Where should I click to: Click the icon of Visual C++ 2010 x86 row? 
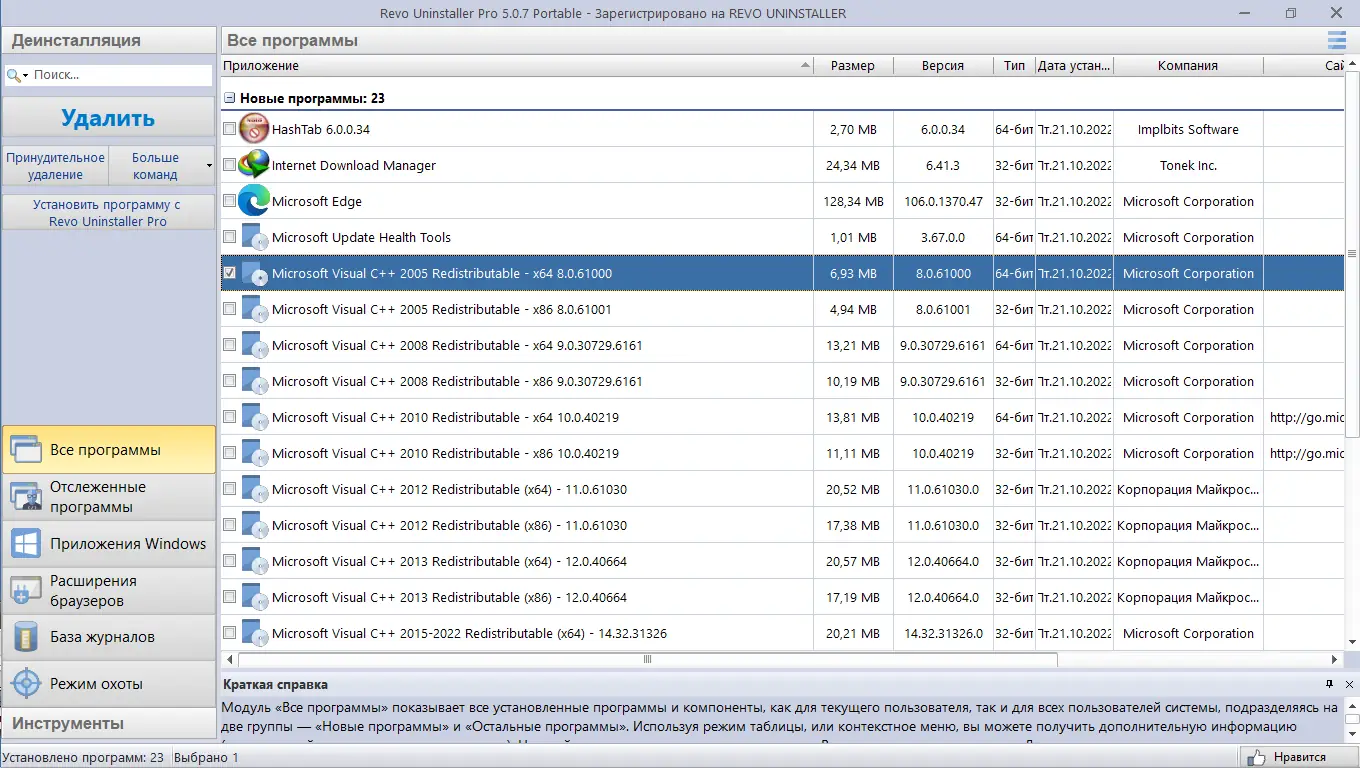pyautogui.click(x=255, y=453)
